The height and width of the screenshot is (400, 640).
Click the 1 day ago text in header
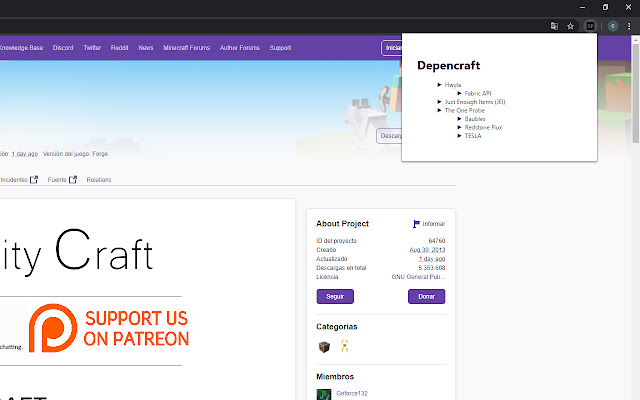[24, 154]
